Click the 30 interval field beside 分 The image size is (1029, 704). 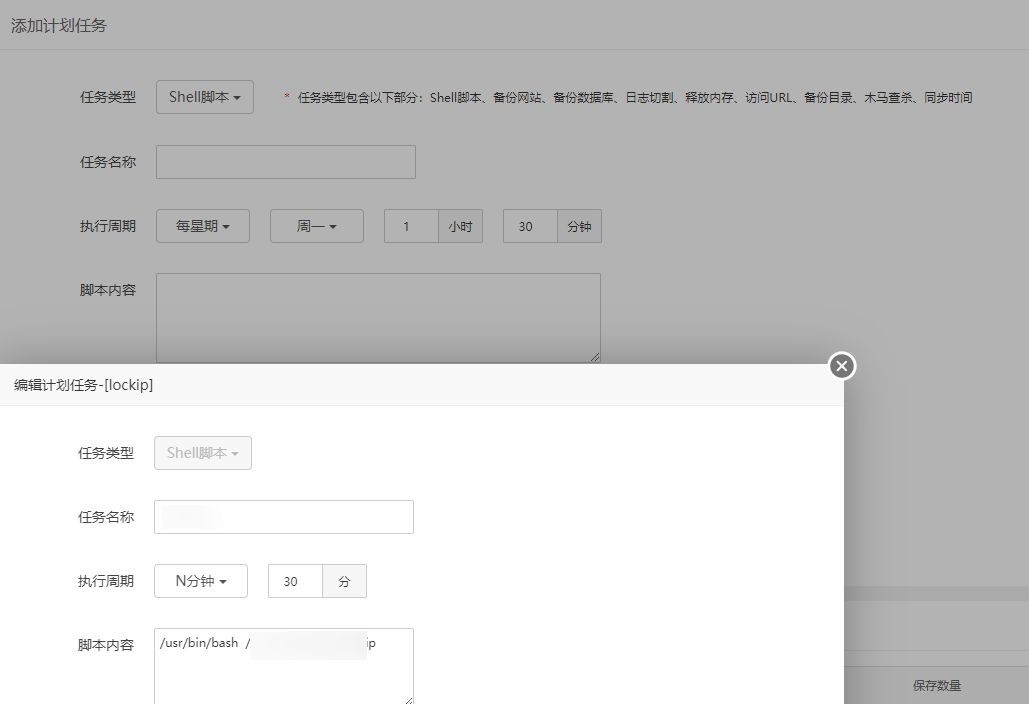295,581
